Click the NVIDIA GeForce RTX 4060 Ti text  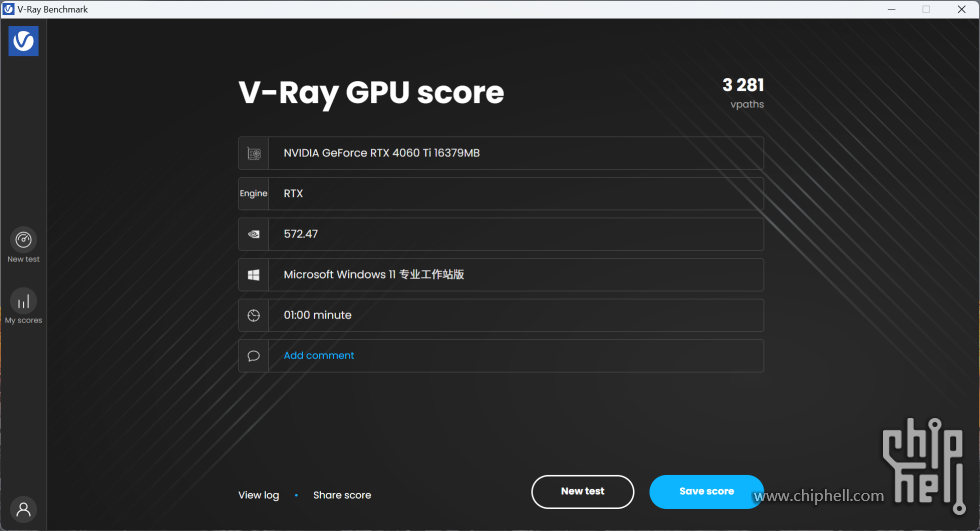point(382,153)
